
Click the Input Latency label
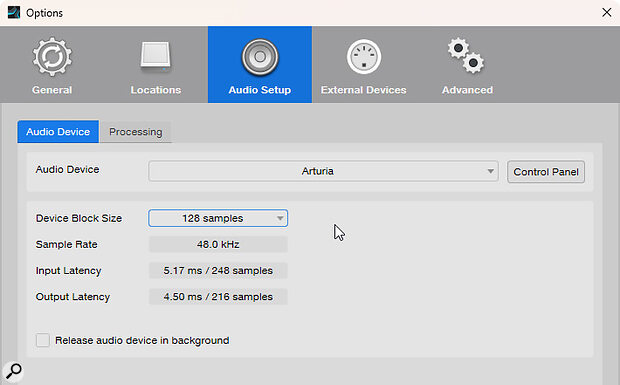[68, 271]
